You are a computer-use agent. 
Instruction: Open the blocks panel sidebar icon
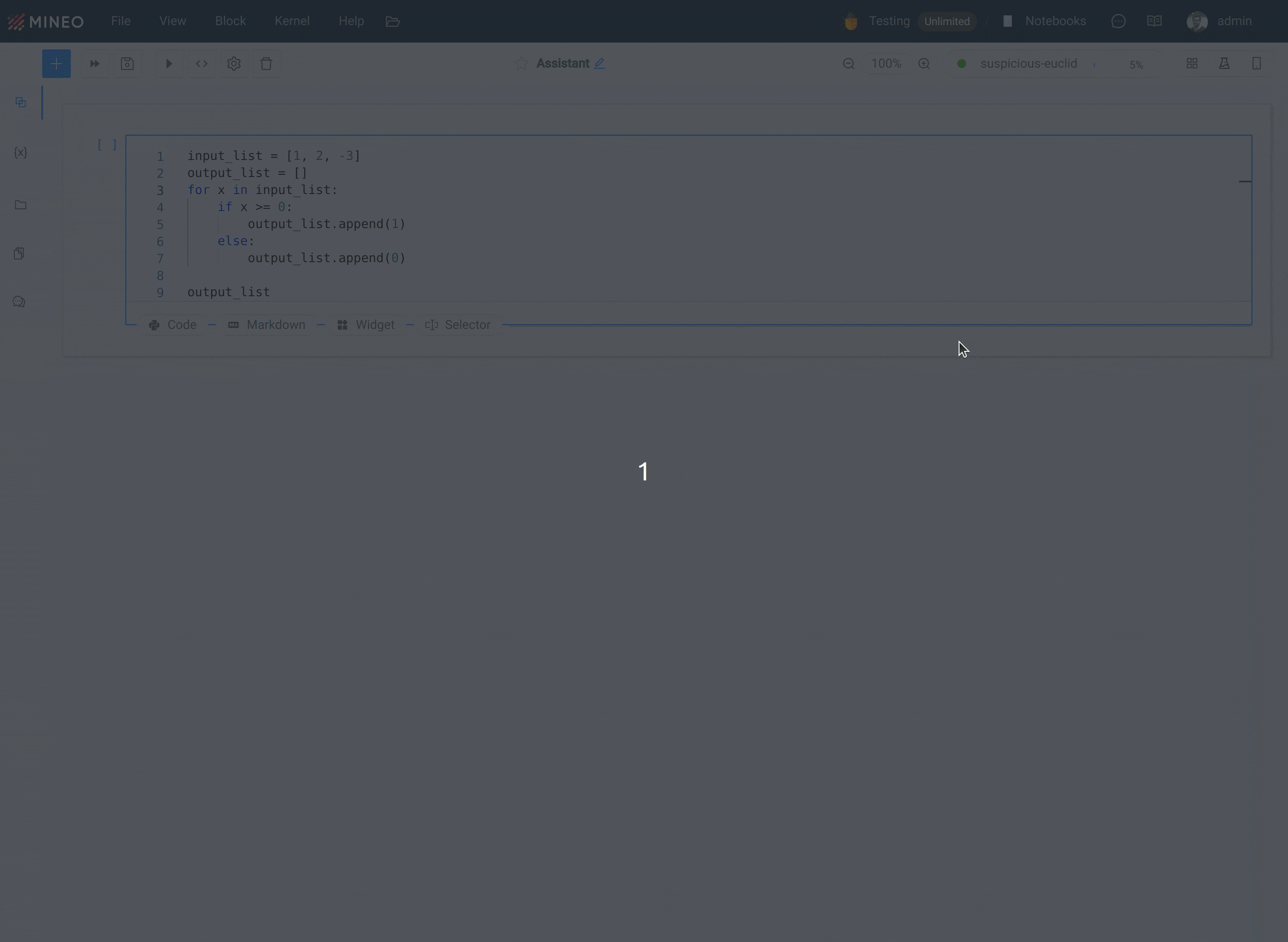(21, 102)
